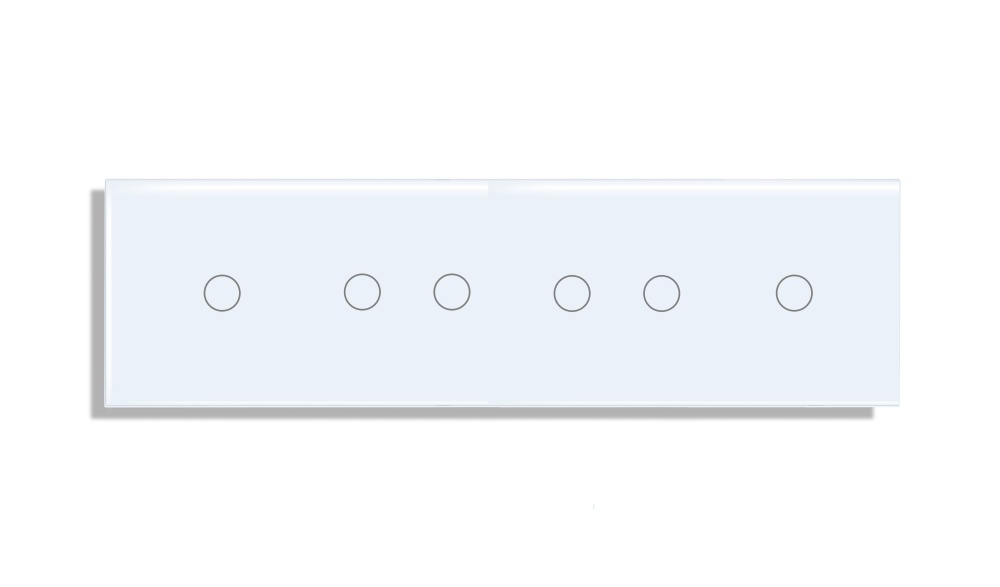Click the small gray speck below the panel
1000x587 pixels.
(x=594, y=507)
